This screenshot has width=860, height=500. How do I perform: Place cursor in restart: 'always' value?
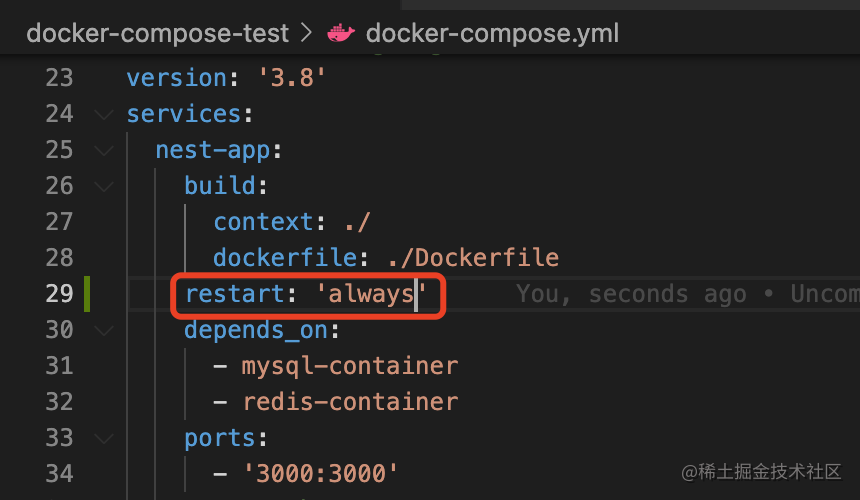(371, 294)
